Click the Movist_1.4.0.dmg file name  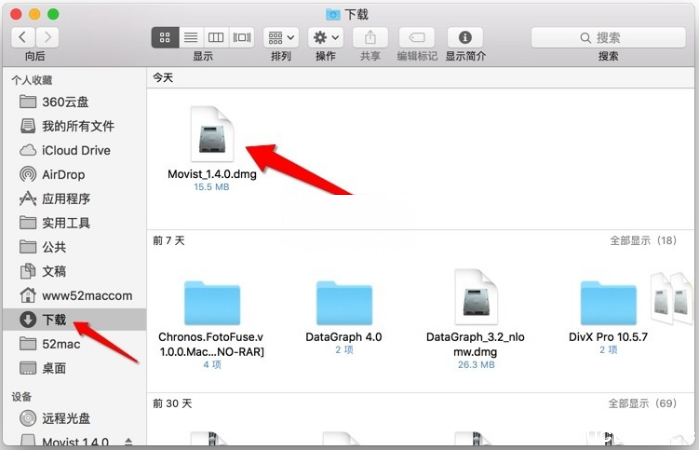point(212,174)
